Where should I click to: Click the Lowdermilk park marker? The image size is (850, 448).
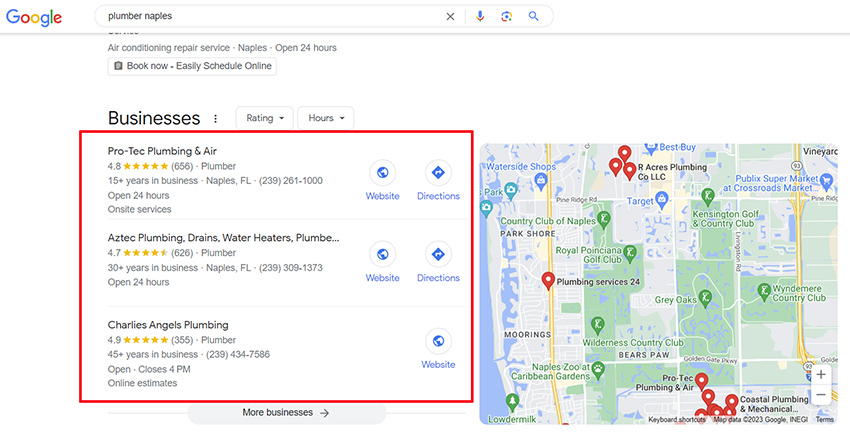(x=512, y=401)
